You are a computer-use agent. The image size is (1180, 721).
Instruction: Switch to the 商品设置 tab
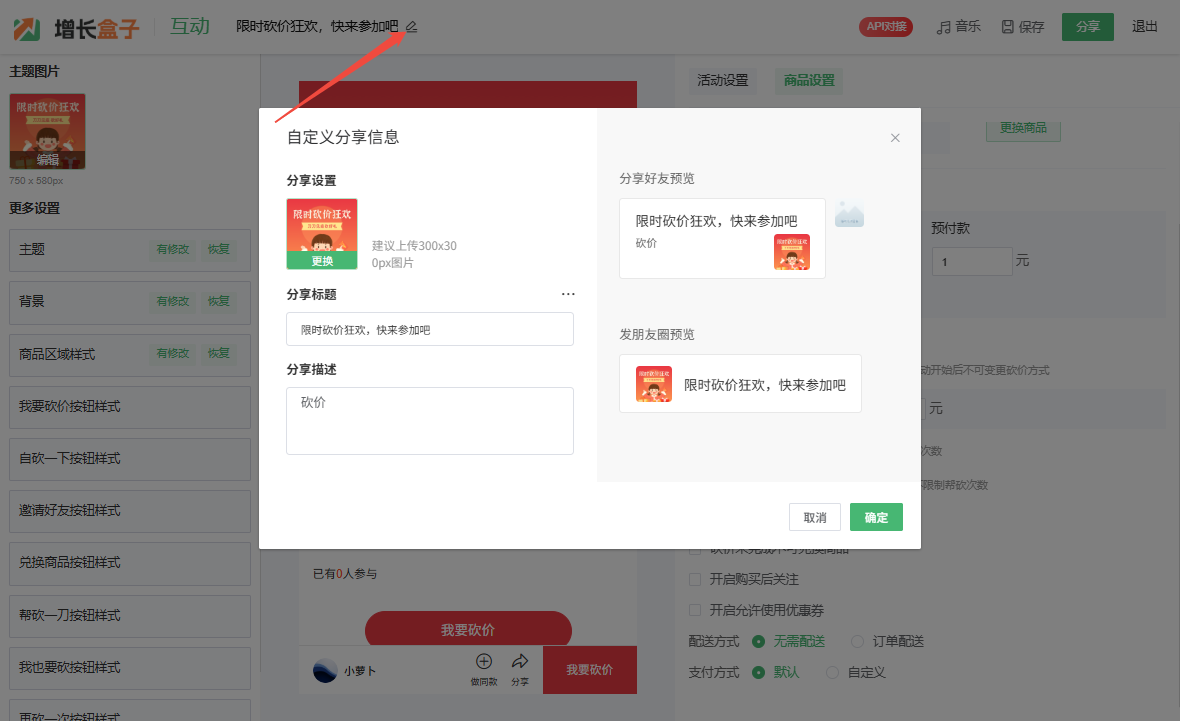click(x=809, y=81)
